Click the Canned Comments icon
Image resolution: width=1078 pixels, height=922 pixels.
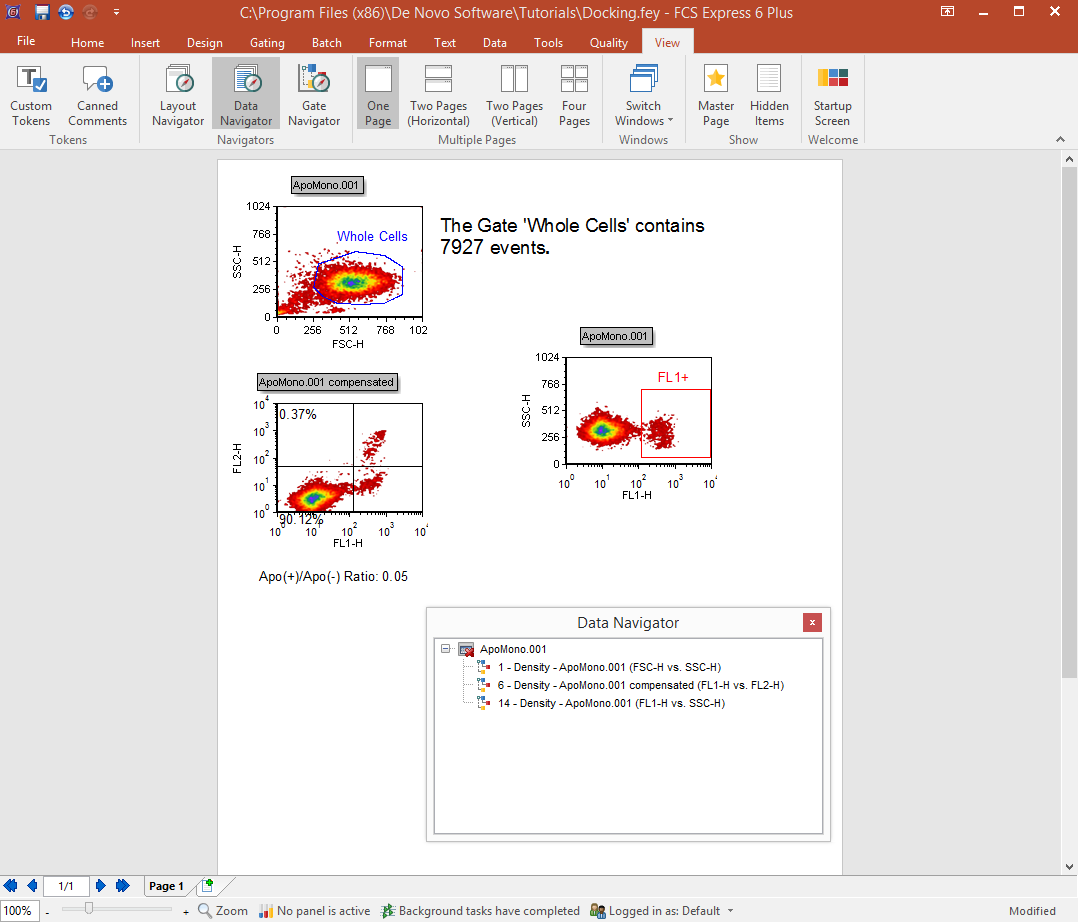tap(97, 96)
